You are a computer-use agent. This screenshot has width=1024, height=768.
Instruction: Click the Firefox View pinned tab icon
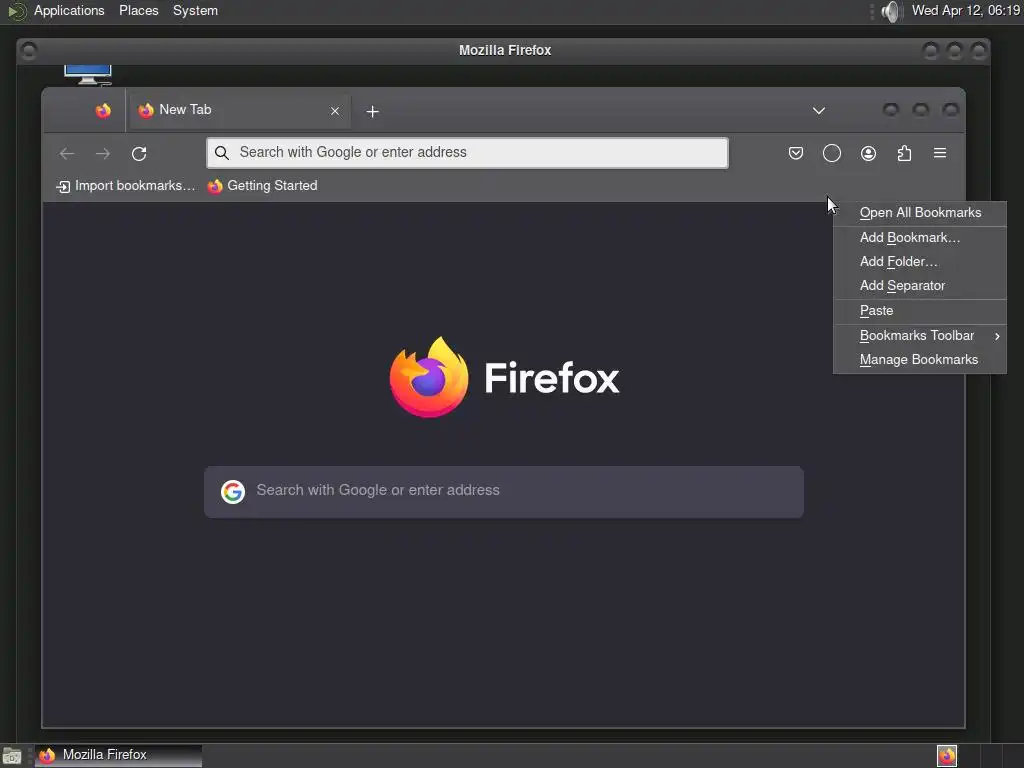(103, 111)
